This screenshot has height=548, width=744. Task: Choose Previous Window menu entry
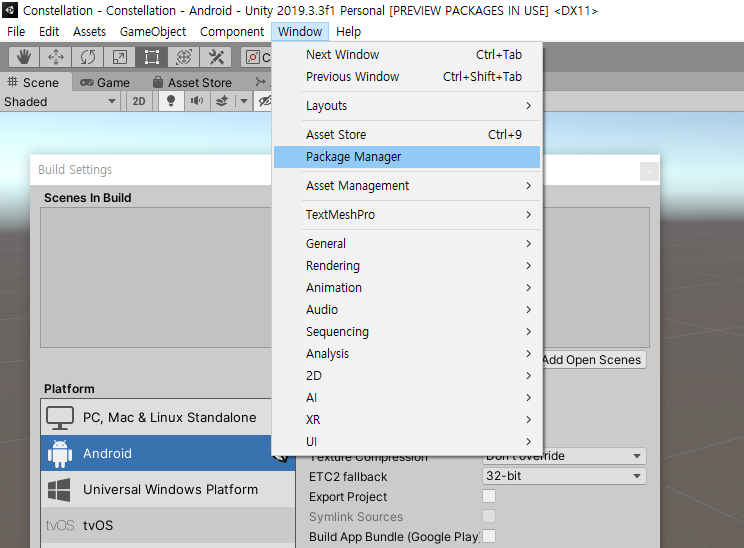(x=407, y=76)
